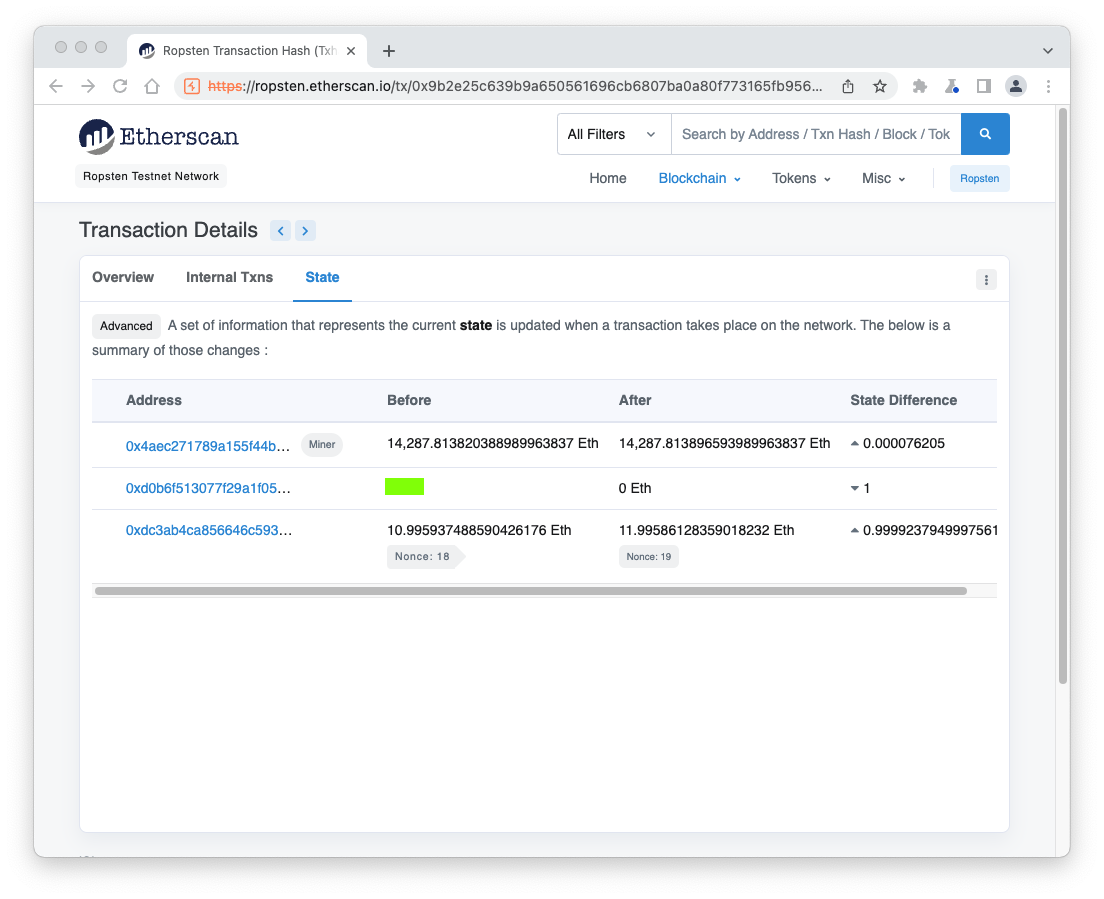
Task: Open address 0xdc3ab4ca856646c593
Action: point(208,530)
